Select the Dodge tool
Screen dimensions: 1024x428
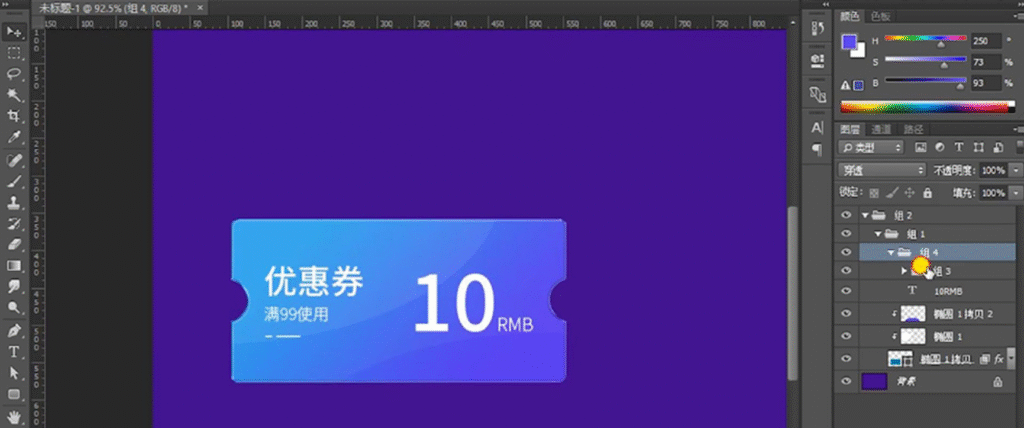[x=14, y=308]
